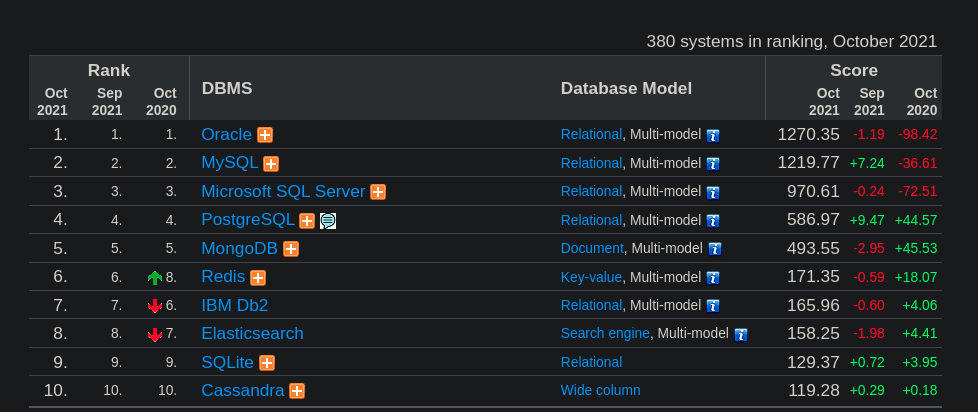Select Cassandra's score 119.28
This screenshot has width=978, height=412.
pos(813,391)
